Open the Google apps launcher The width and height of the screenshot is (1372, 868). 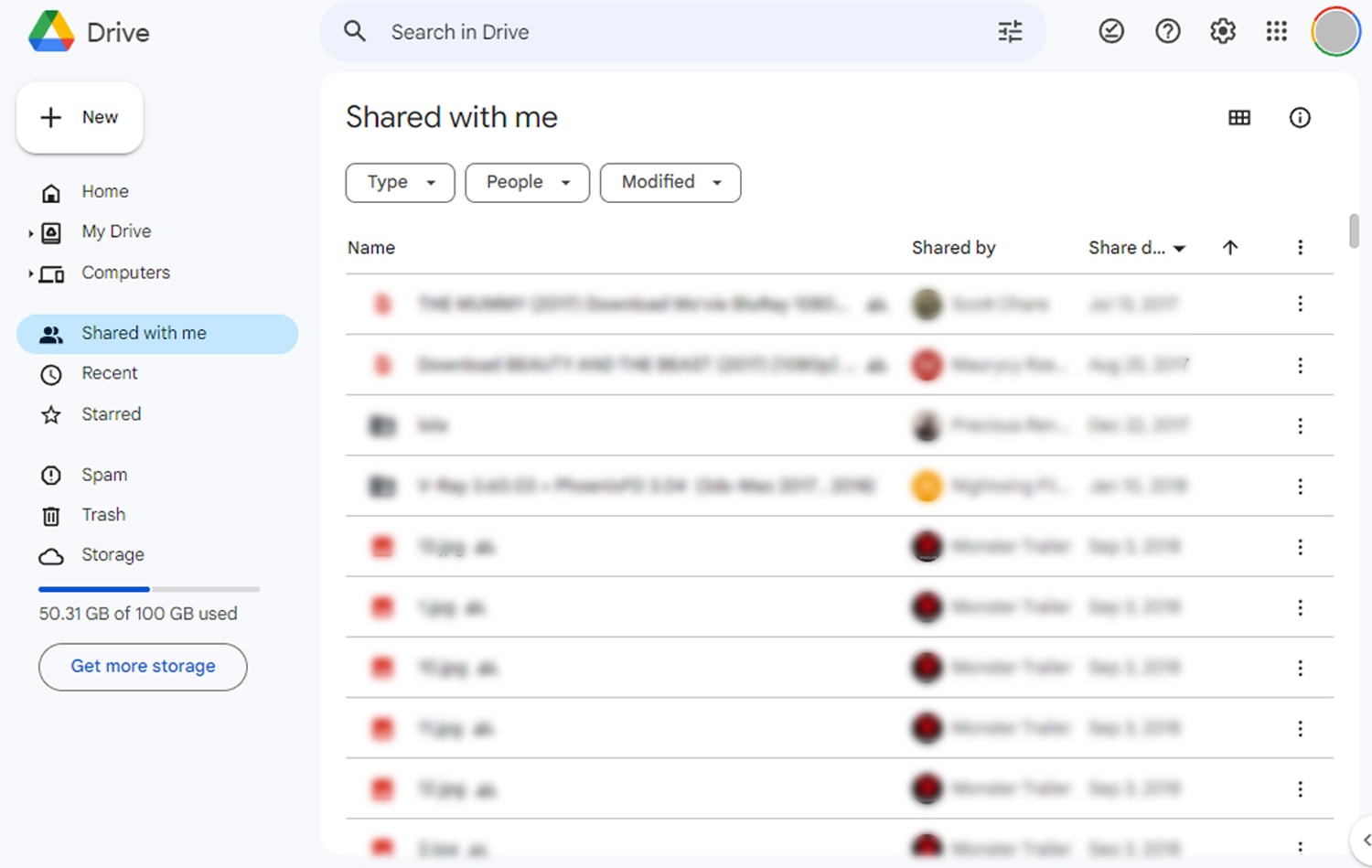[x=1277, y=30]
